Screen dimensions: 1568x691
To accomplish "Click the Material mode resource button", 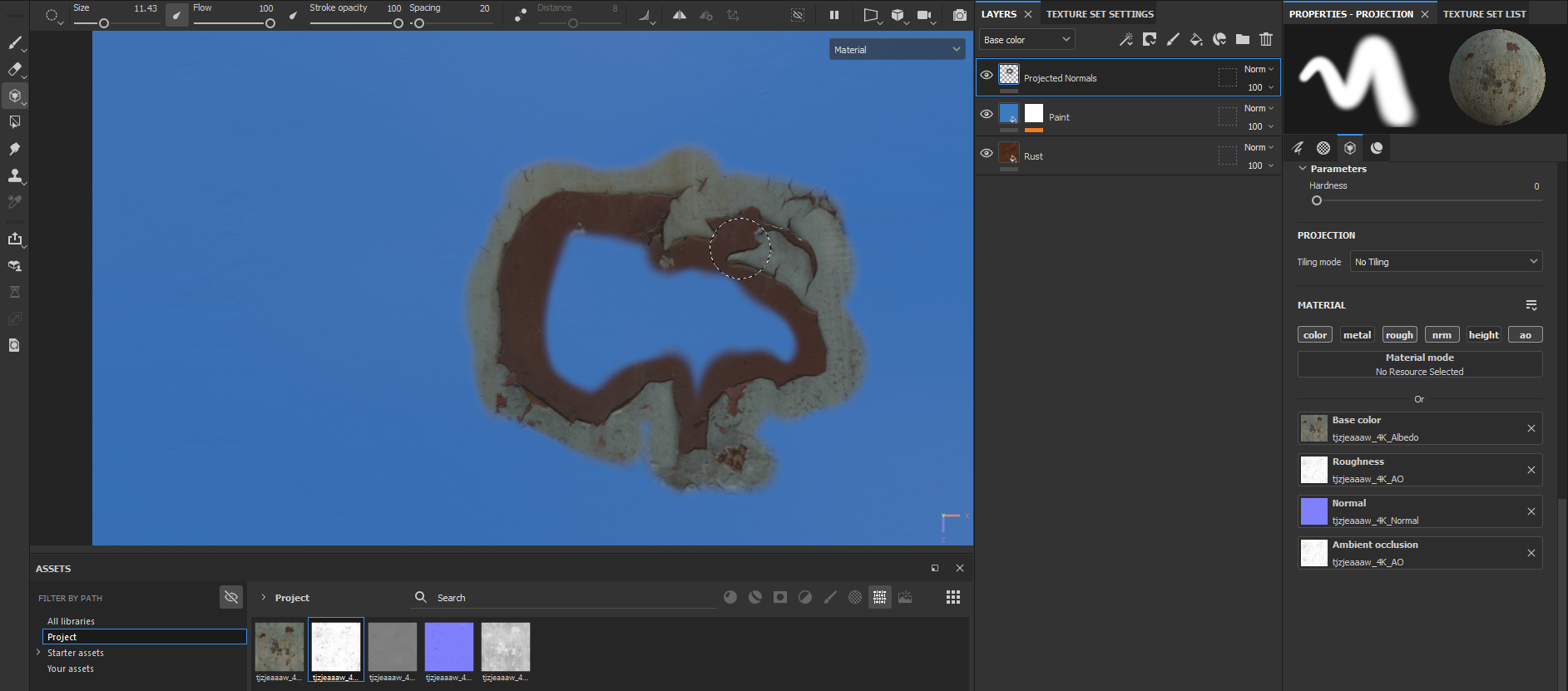I will (x=1419, y=364).
